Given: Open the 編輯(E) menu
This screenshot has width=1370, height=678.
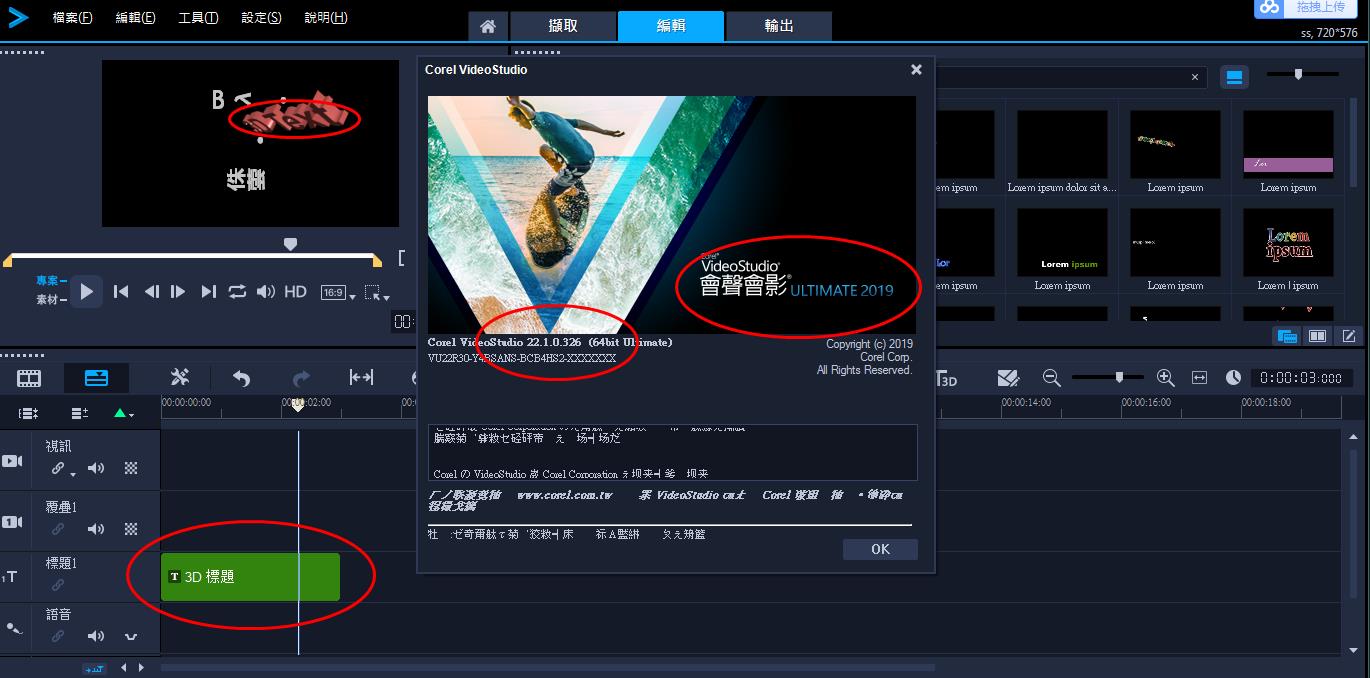Looking at the screenshot, I should (135, 18).
